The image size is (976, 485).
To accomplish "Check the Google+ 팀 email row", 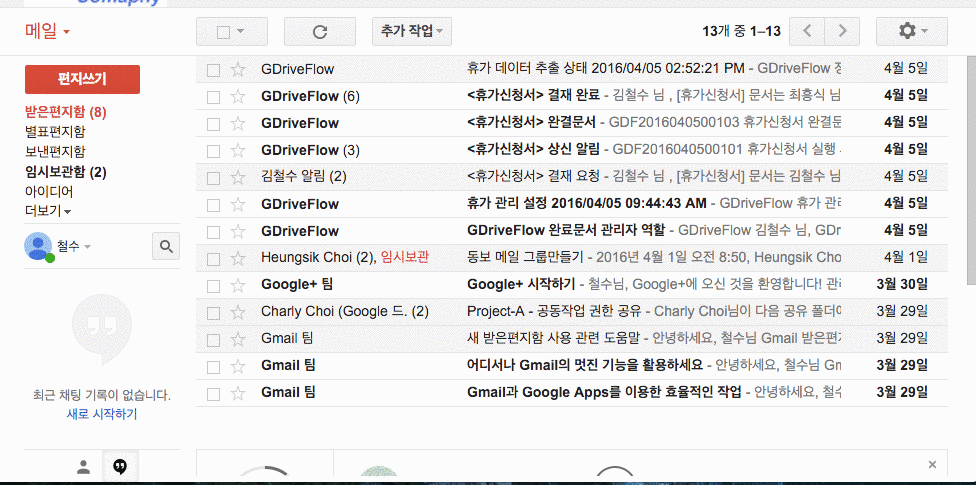I will 214,286.
